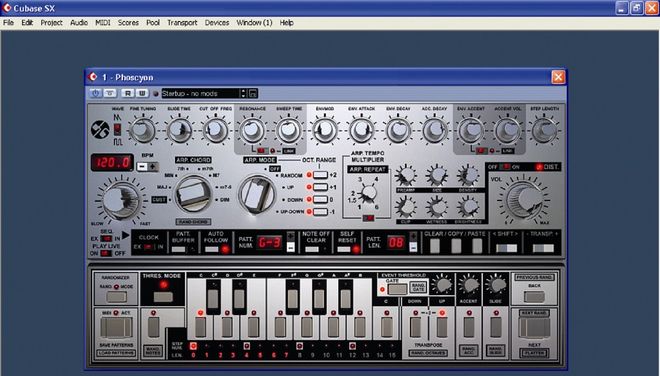Toggle the SEQ EX/IN switch
This screenshot has width=660, height=376.
105,238
